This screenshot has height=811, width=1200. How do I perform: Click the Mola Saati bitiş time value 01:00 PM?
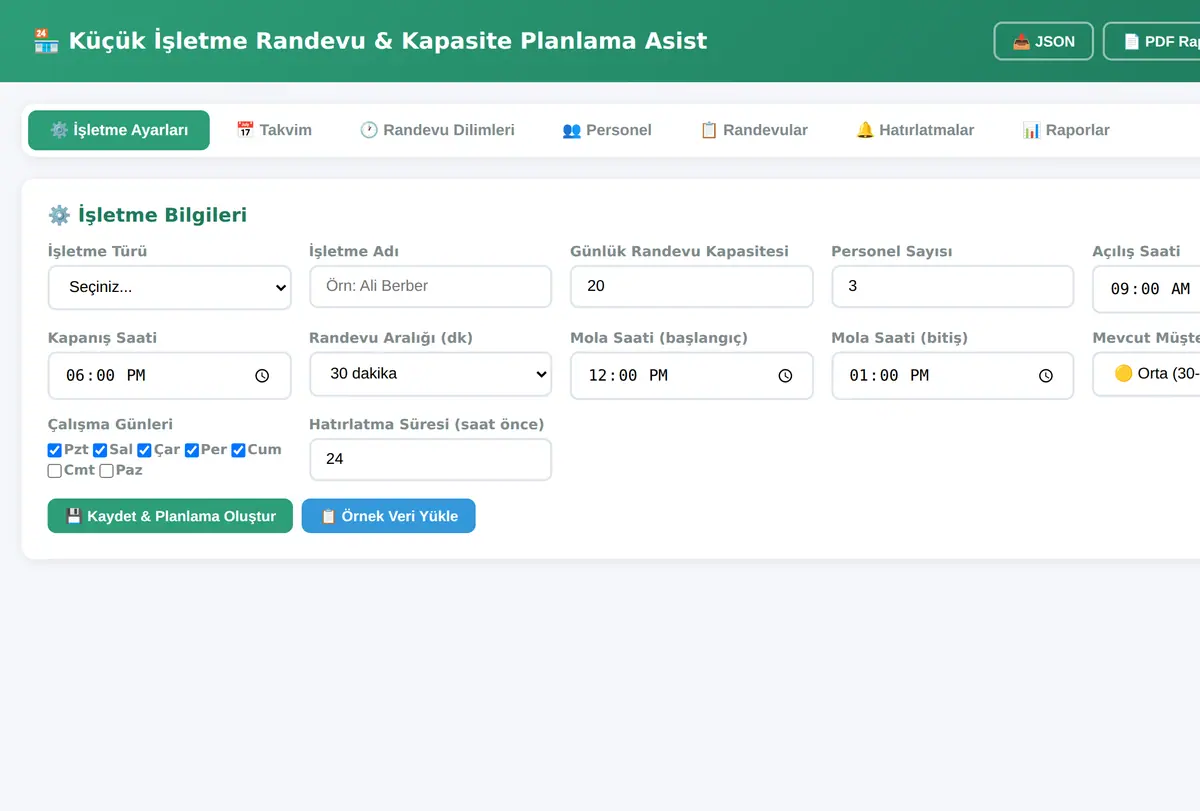point(889,376)
